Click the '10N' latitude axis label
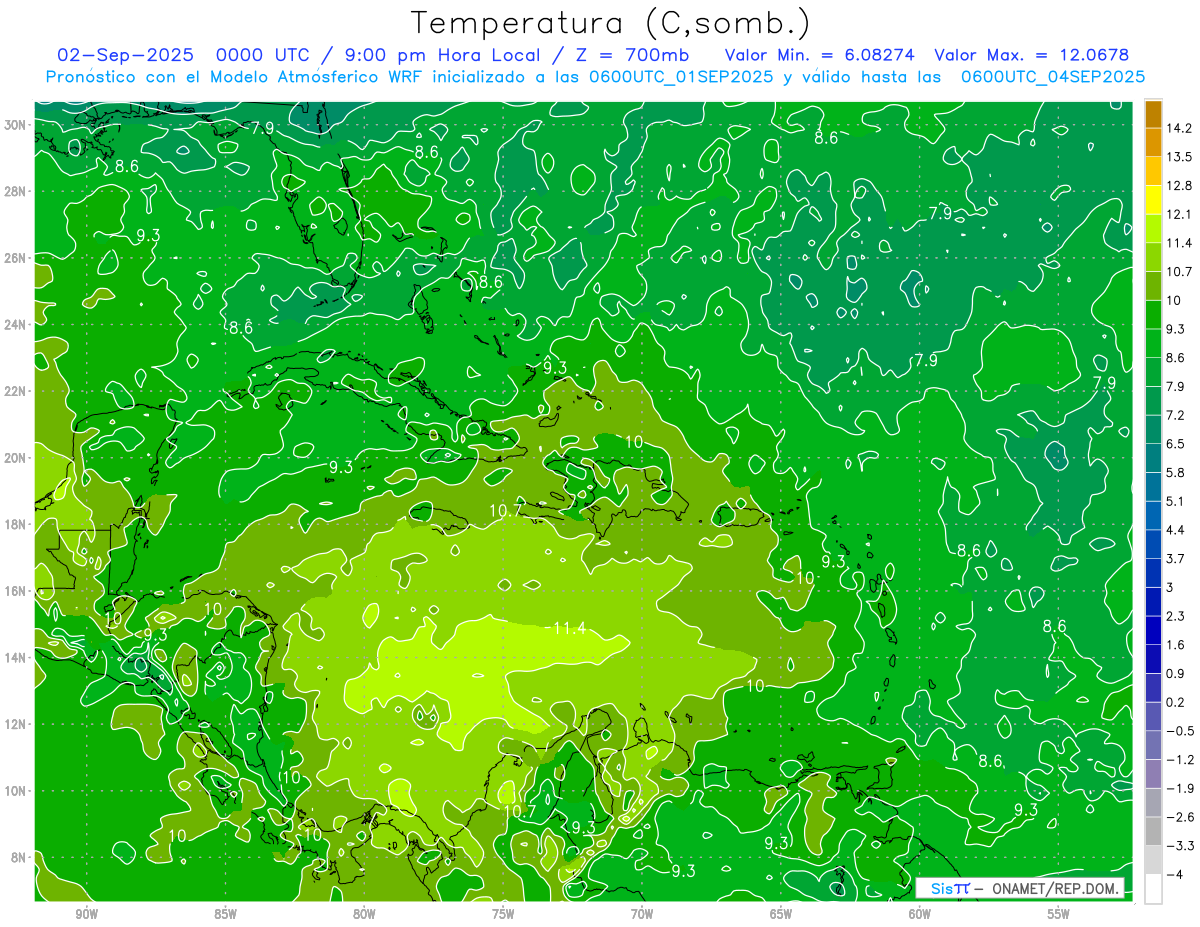The width and height of the screenshot is (1200, 927). point(17,791)
